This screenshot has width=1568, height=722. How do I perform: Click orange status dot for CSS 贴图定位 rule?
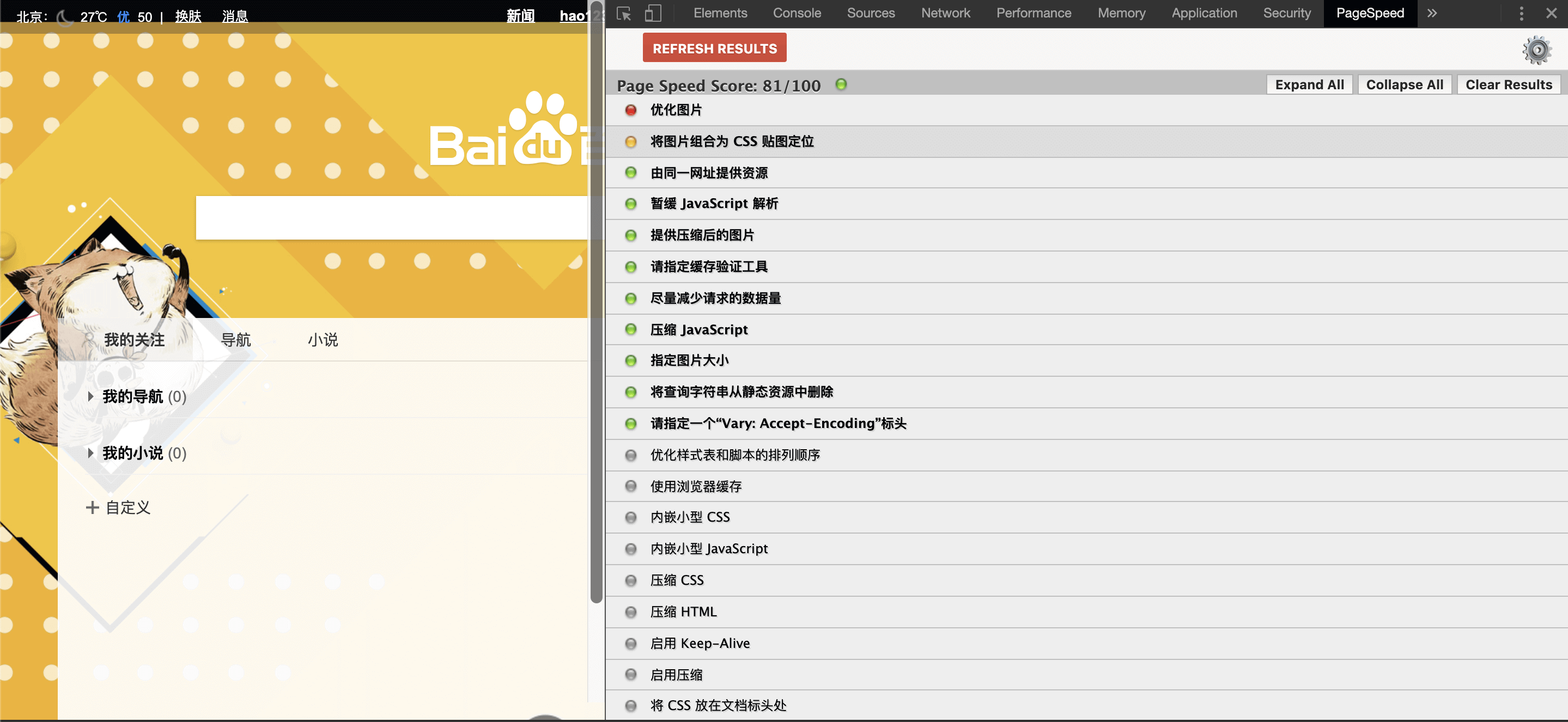click(x=630, y=142)
